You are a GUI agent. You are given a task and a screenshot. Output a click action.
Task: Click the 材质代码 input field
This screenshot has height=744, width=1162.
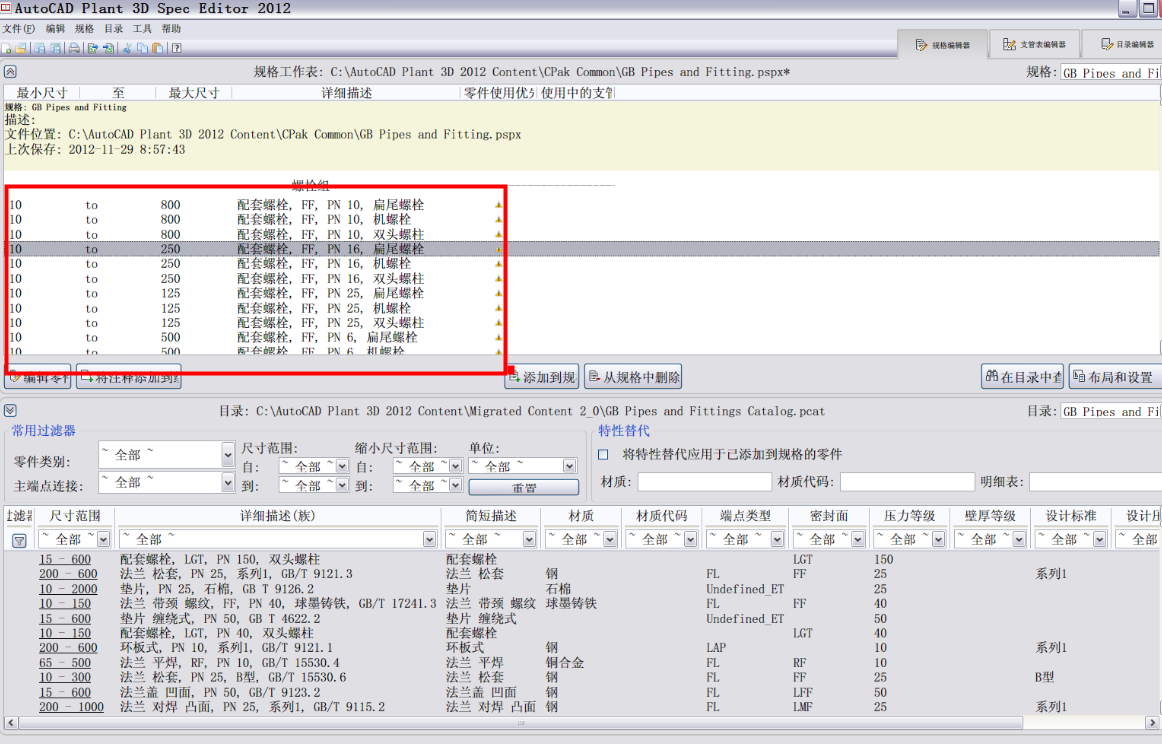[907, 482]
